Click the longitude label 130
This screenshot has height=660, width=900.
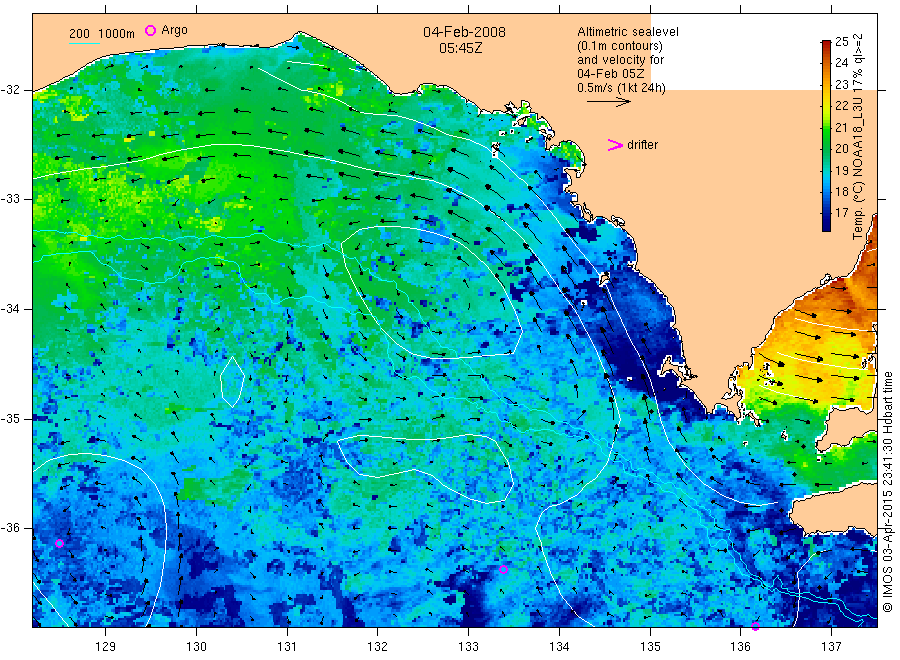pyautogui.click(x=196, y=647)
